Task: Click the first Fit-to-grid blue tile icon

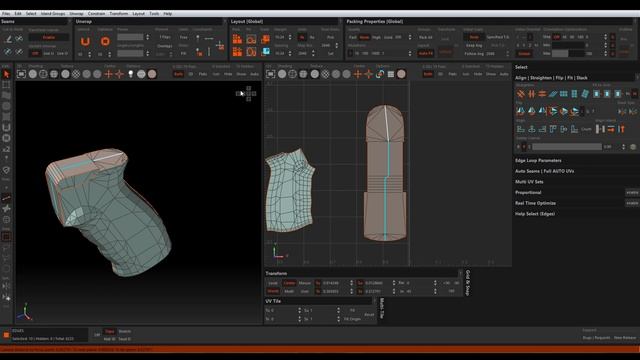Action: 596,94
